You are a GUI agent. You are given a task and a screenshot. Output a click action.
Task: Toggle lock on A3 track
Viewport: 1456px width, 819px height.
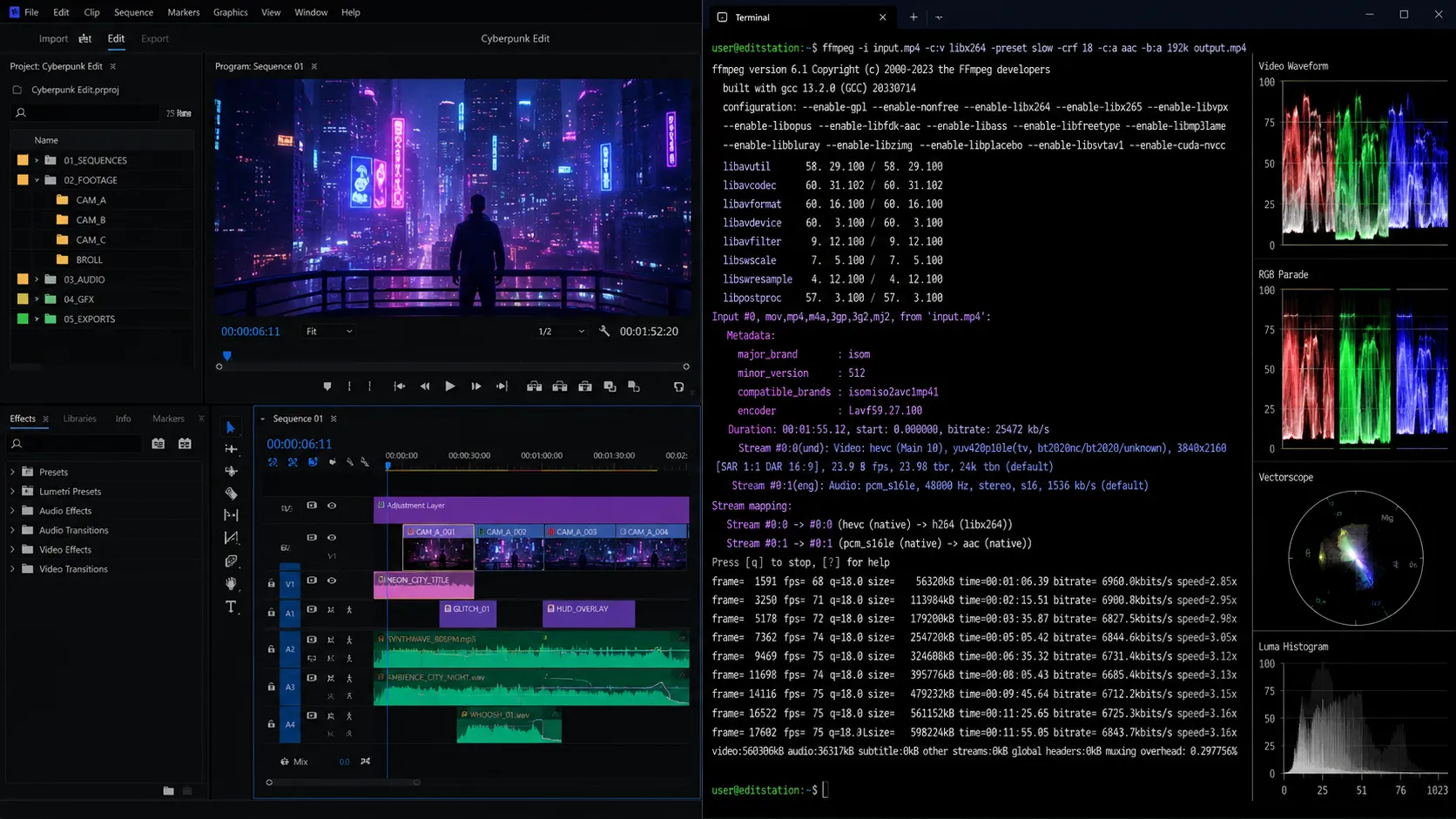tap(271, 687)
